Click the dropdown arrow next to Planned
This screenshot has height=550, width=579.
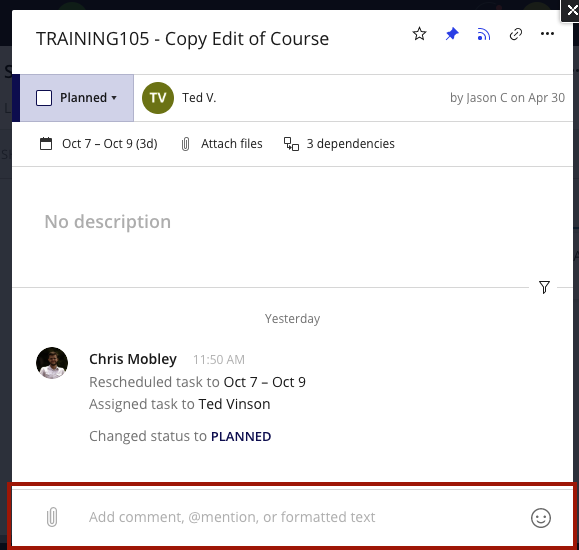point(114,98)
